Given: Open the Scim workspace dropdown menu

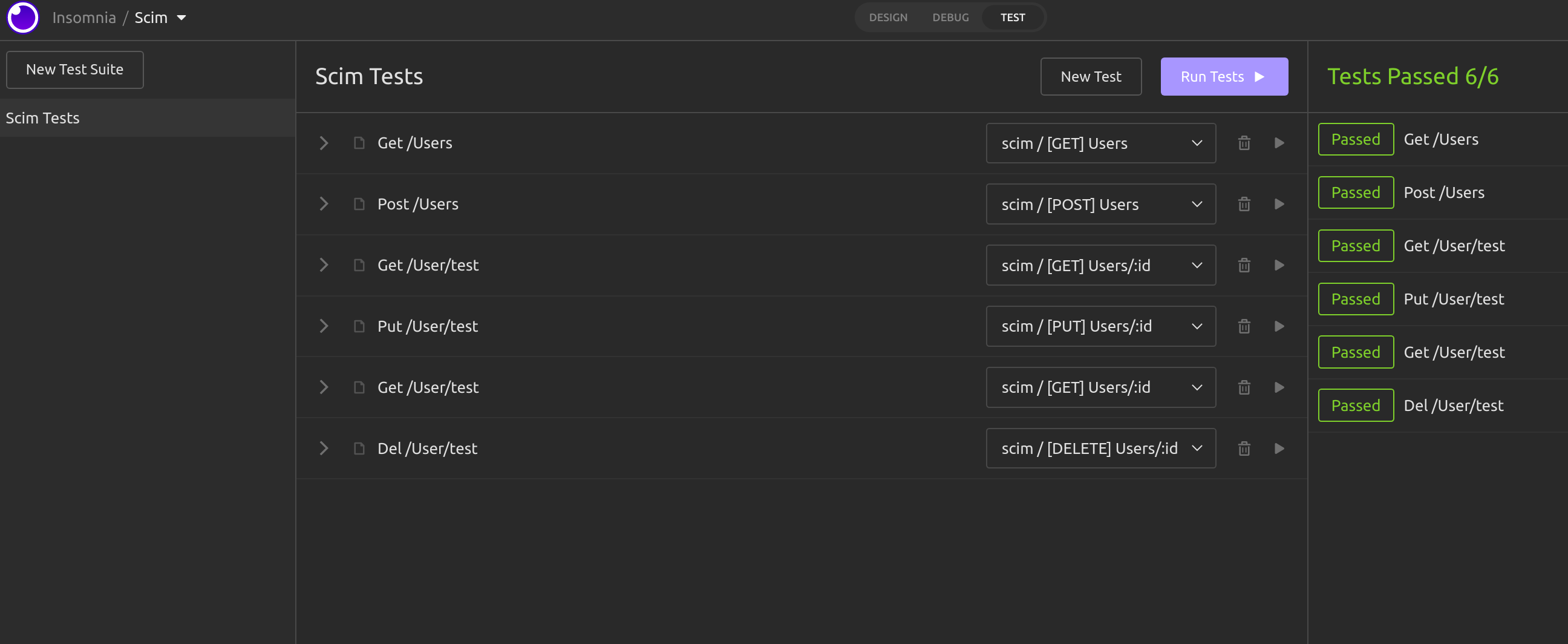Looking at the screenshot, I should 160,18.
